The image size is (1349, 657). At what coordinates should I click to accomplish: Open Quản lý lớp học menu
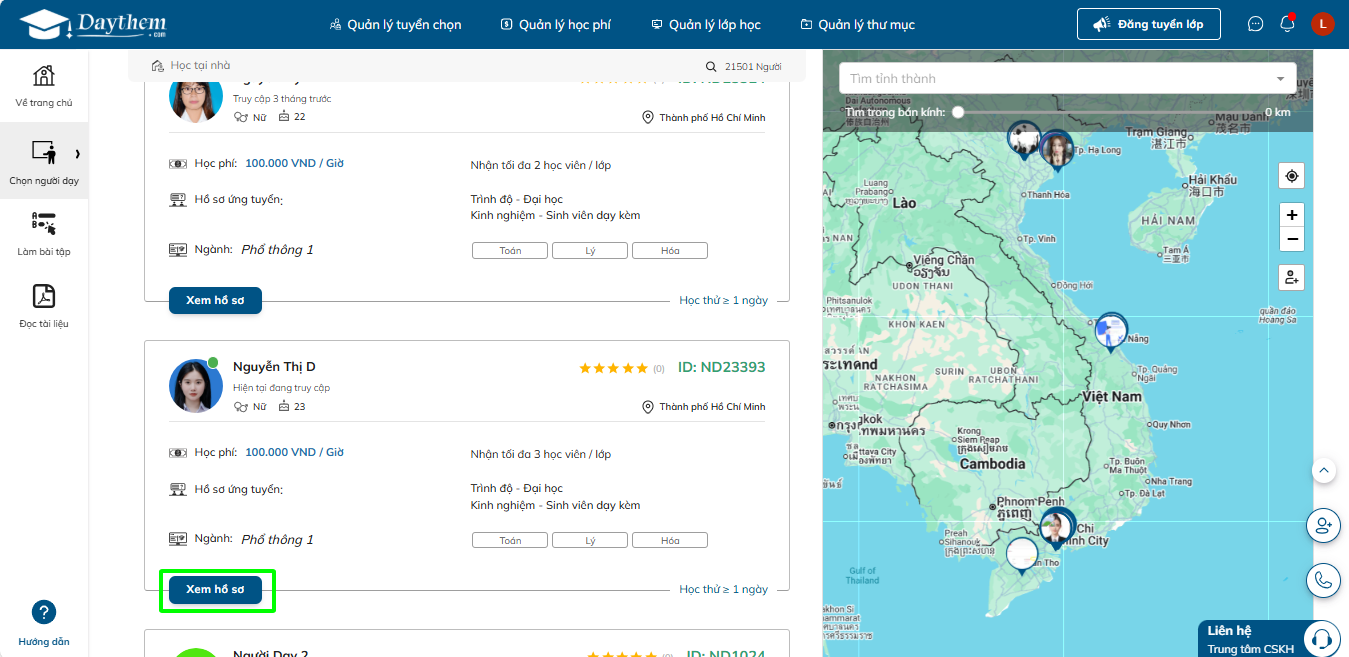[705, 24]
